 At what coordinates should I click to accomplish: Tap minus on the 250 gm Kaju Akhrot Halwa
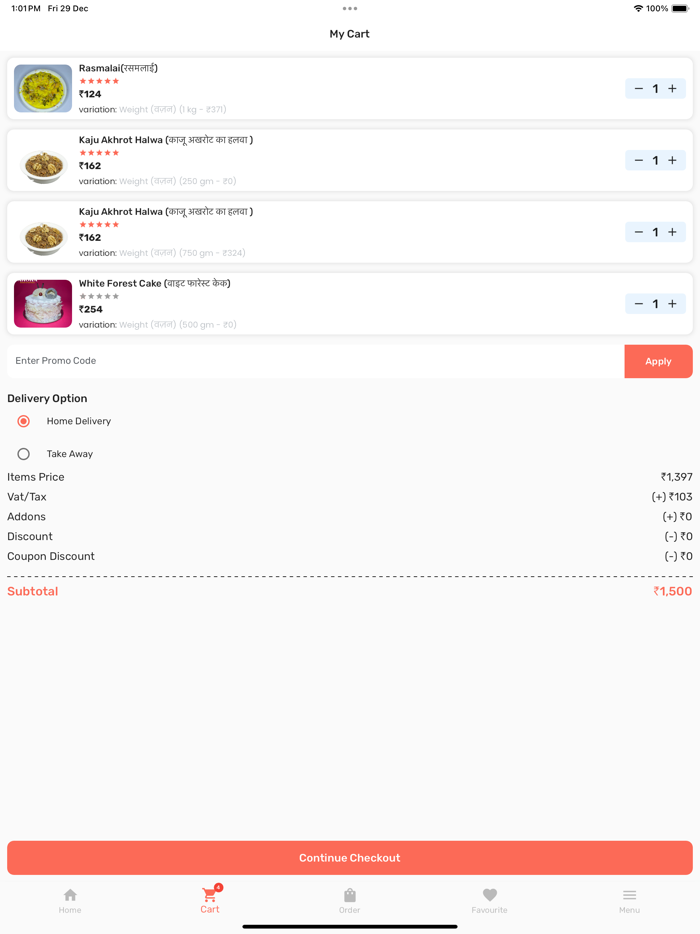[x=638, y=160]
